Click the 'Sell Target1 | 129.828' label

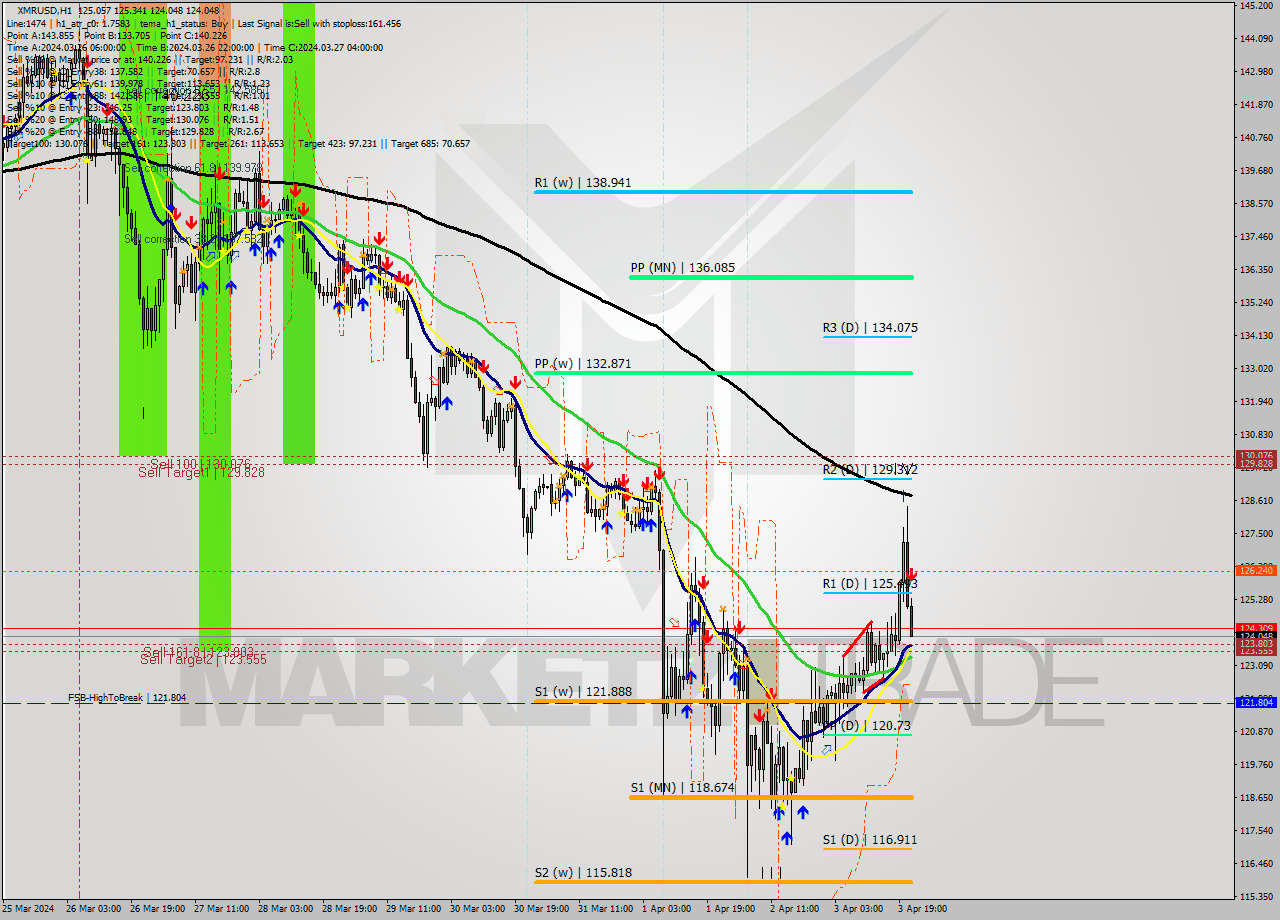click(x=201, y=472)
